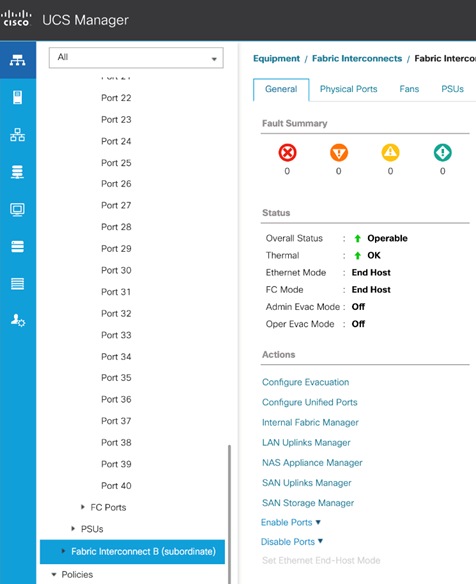This screenshot has width=476, height=584.
Task: Open the All filter dropdown
Action: click(x=136, y=58)
